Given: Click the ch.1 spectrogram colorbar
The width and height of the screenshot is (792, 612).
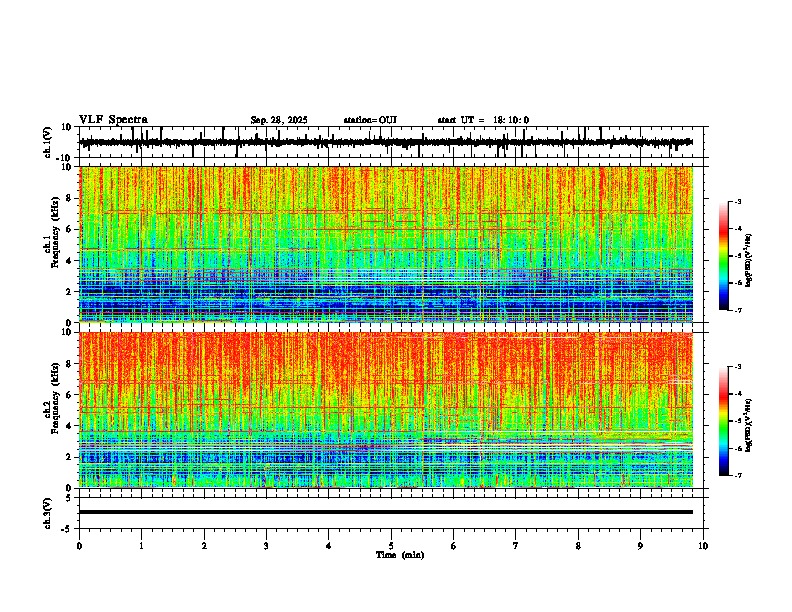Looking at the screenshot, I should (724, 256).
